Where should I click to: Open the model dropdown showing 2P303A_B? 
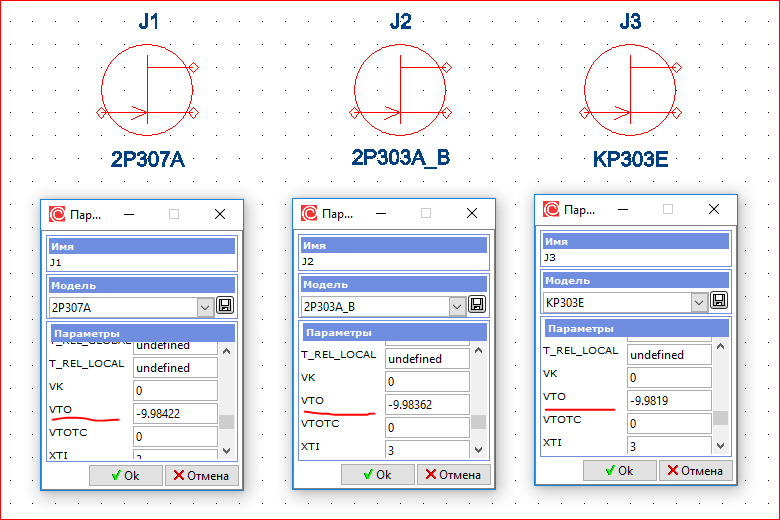(457, 307)
